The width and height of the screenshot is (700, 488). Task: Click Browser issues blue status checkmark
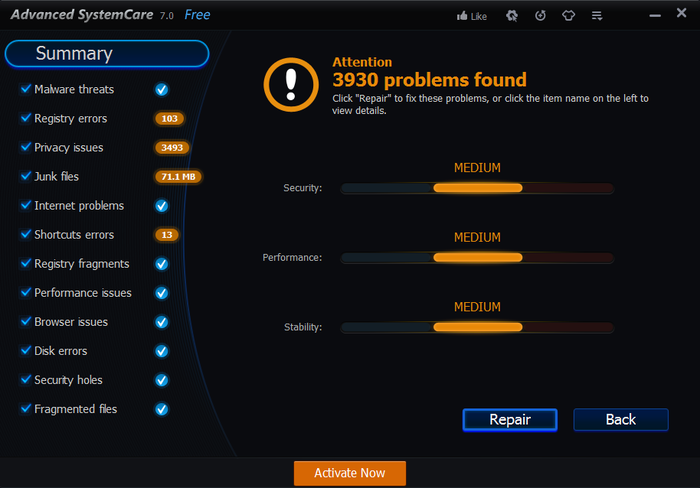tap(162, 322)
